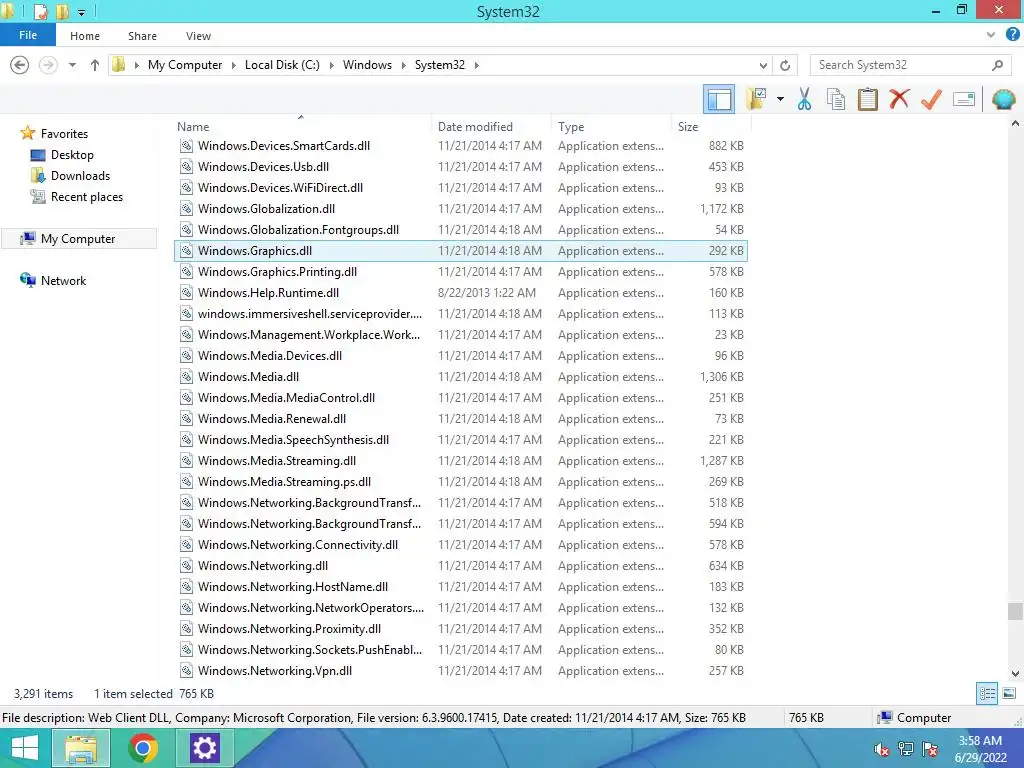The width and height of the screenshot is (1024, 768).
Task: Click the Classic Shell seashell icon
Action: coord(1004,99)
